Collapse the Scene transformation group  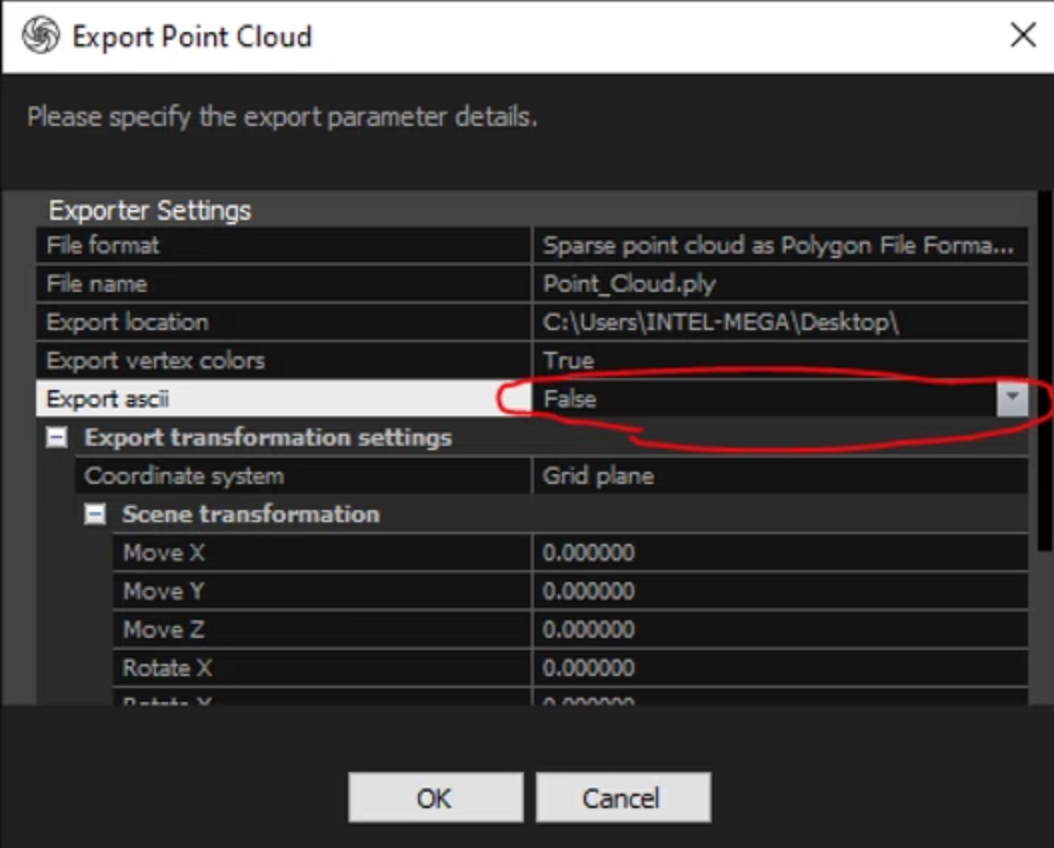click(x=96, y=514)
